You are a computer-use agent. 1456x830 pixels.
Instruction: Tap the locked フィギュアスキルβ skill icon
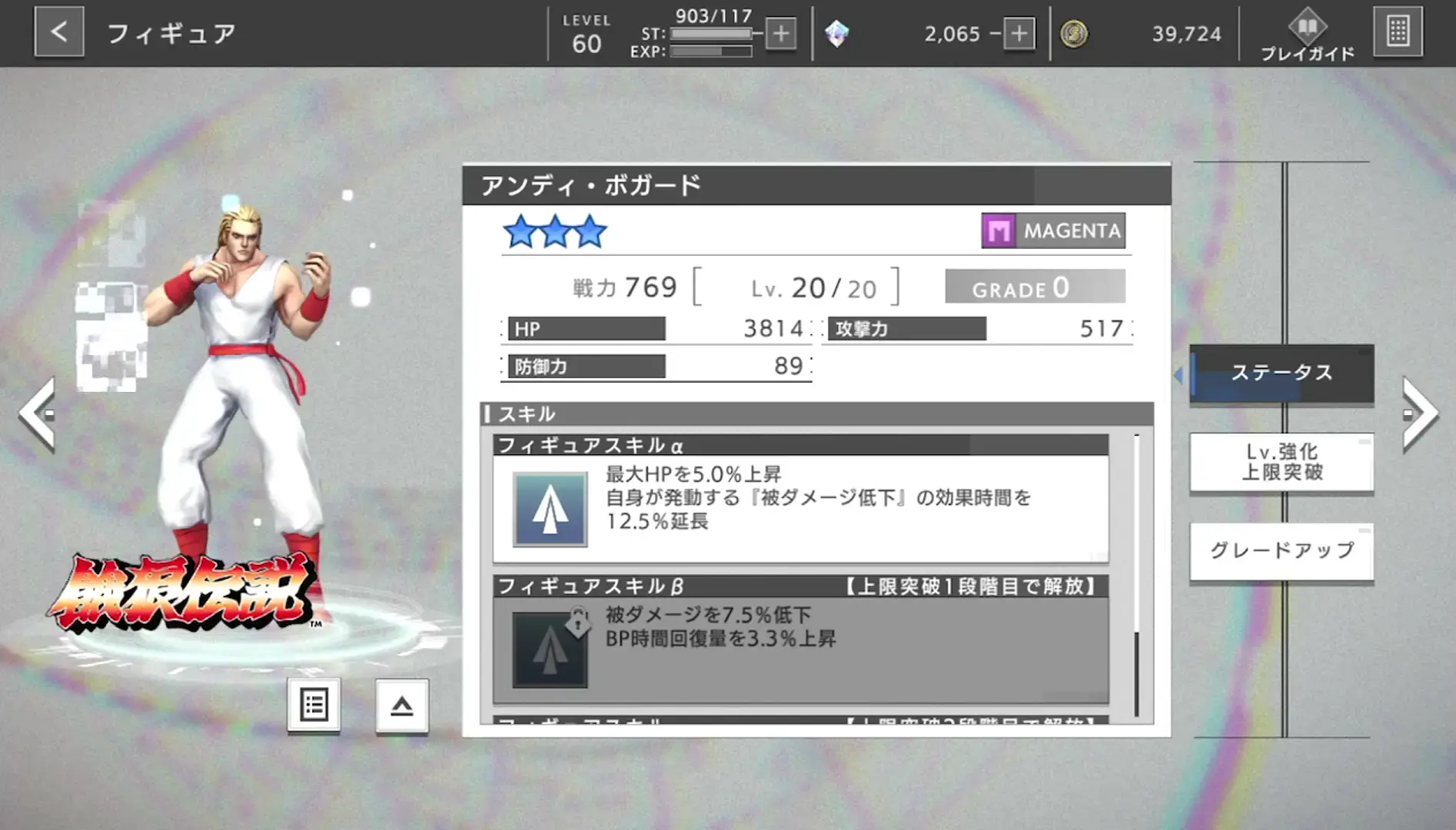click(x=550, y=649)
